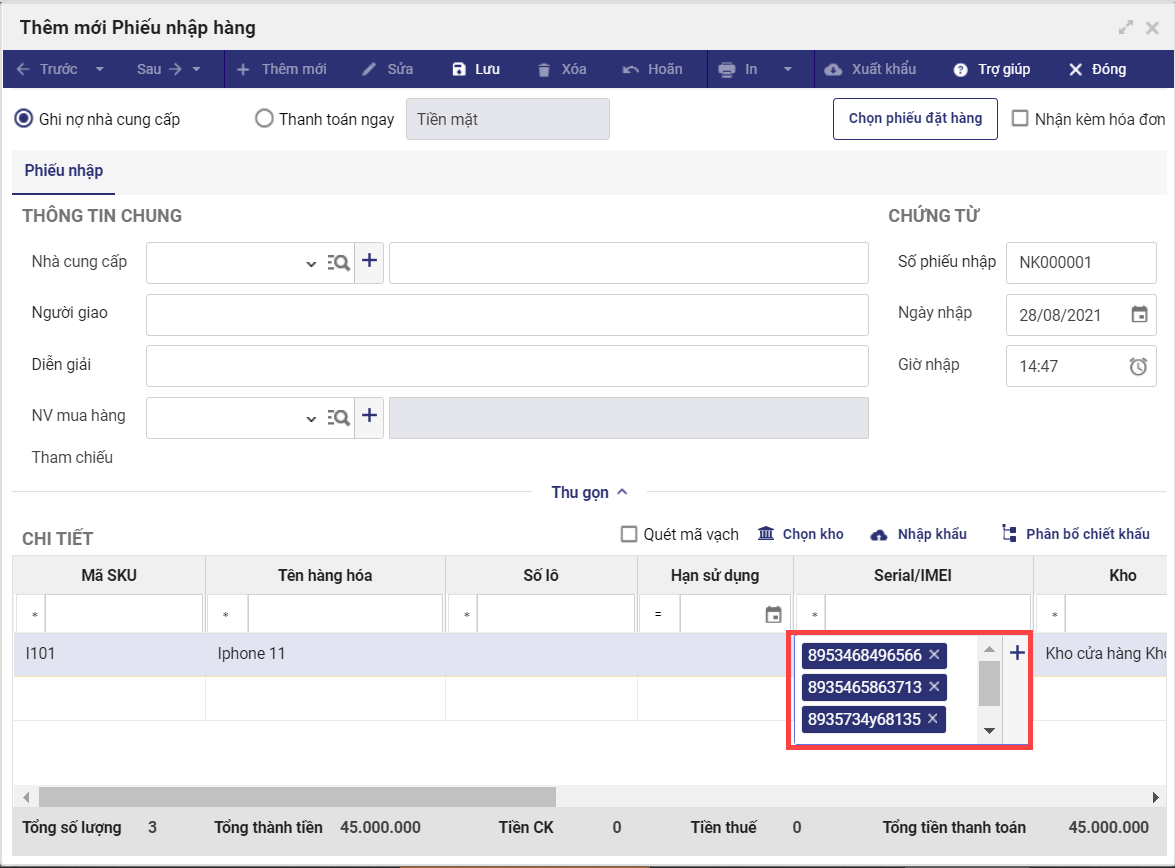Expand NV mua hàng dropdown
This screenshot has width=1175, height=868.
point(310,419)
